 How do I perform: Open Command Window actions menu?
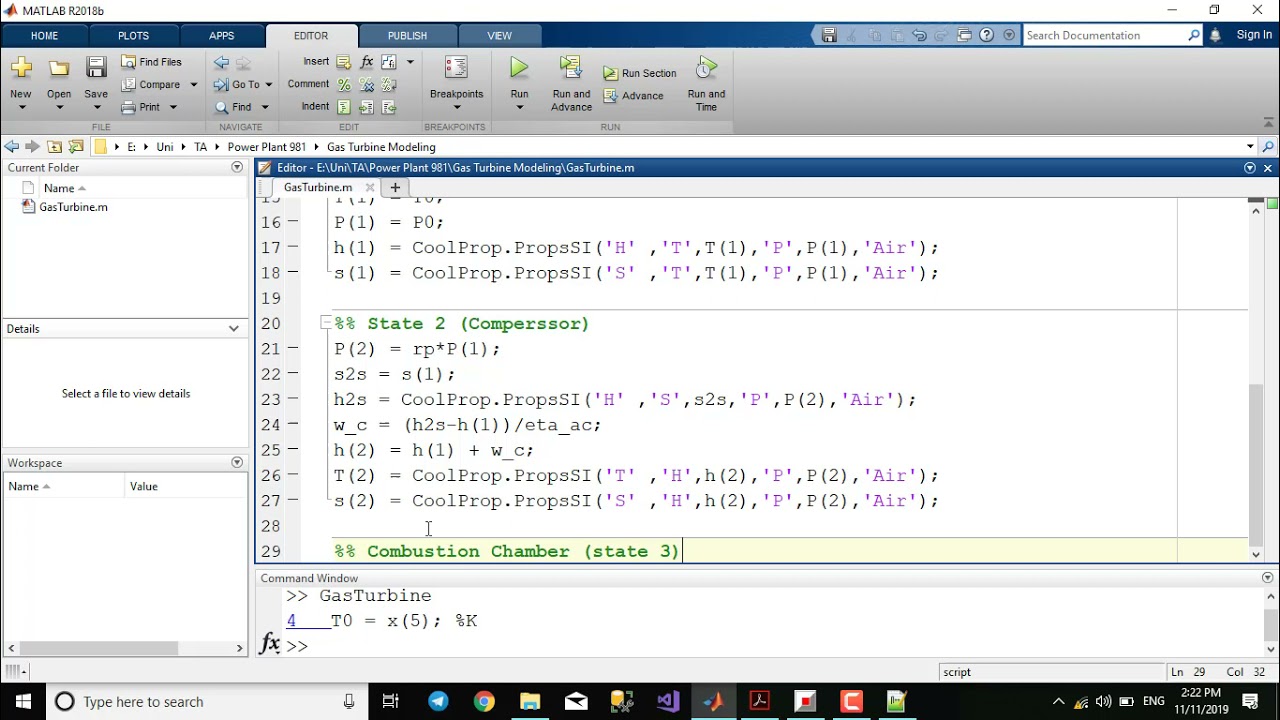pyautogui.click(x=1267, y=578)
